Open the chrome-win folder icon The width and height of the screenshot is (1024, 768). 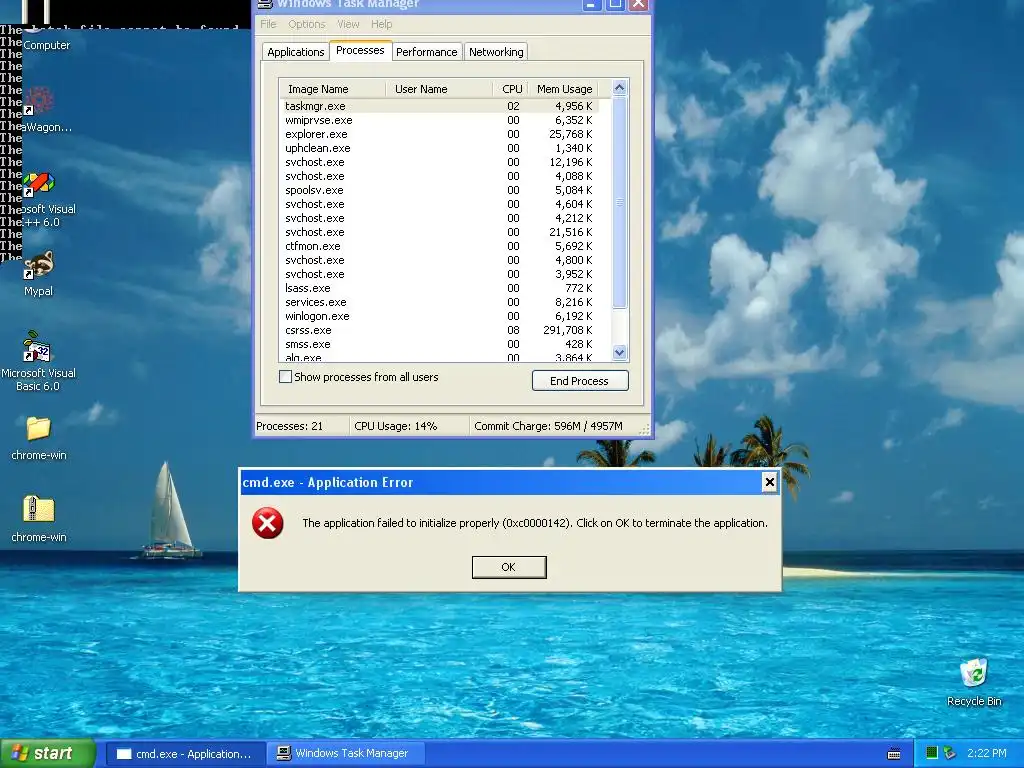pos(39,428)
